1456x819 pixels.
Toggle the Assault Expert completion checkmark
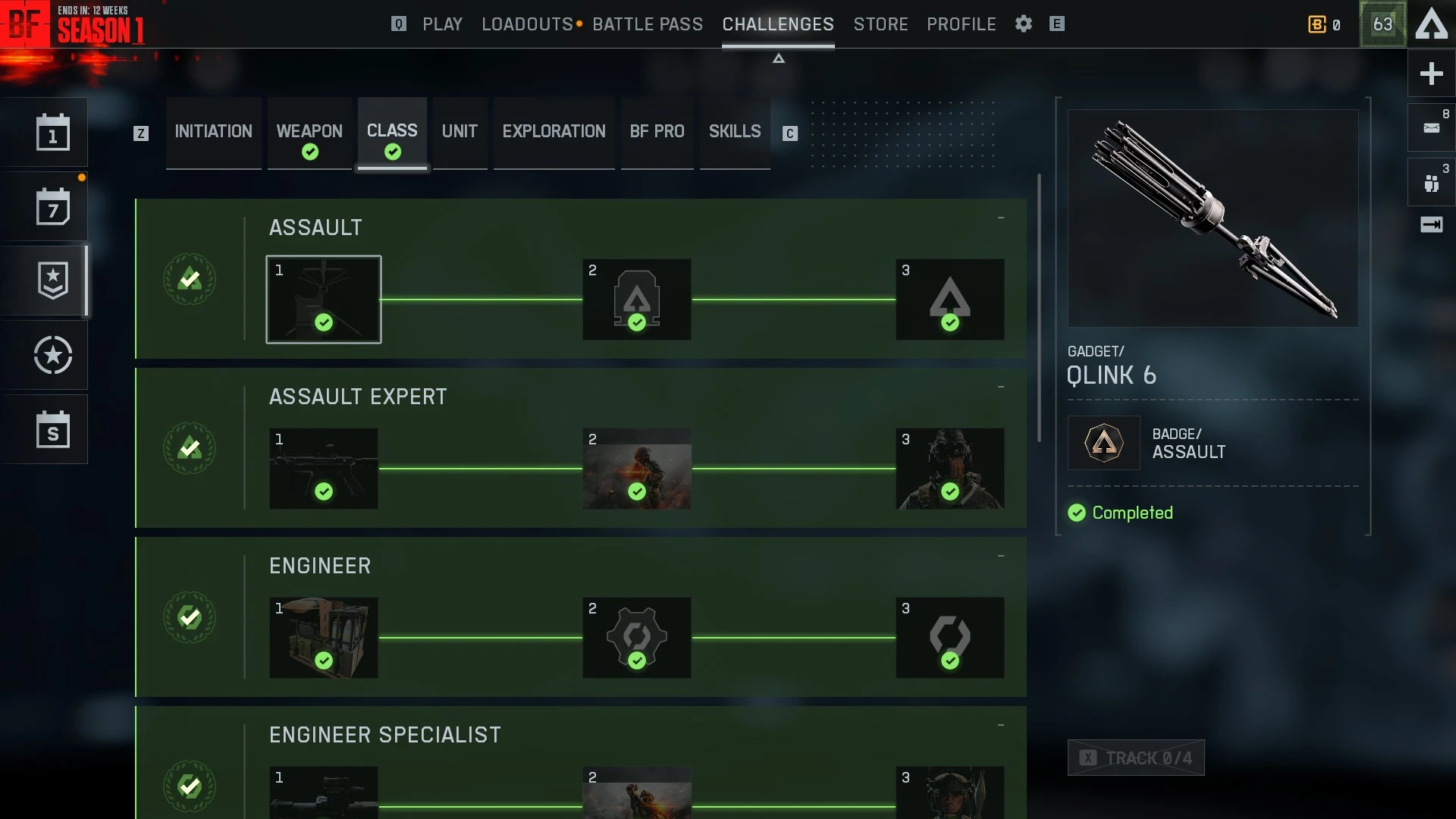pos(190,448)
